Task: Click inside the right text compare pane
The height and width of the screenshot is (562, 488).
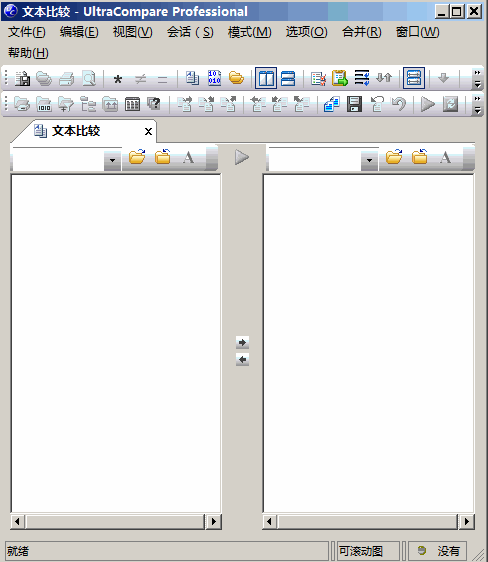Action: (368, 343)
